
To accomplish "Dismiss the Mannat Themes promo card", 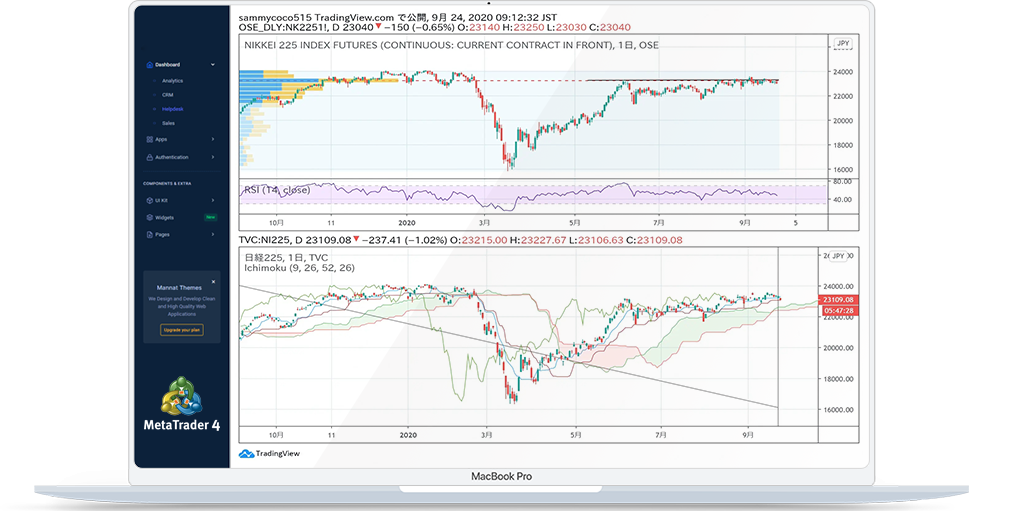I will pos(213,282).
